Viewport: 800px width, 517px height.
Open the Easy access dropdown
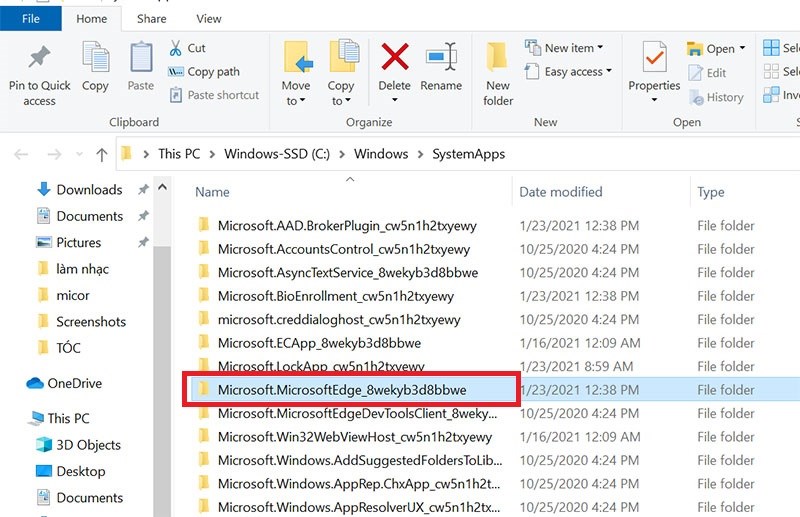tap(568, 72)
